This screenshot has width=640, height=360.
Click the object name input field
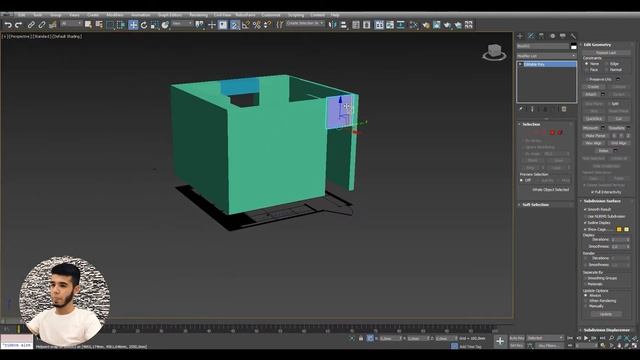(x=542, y=47)
